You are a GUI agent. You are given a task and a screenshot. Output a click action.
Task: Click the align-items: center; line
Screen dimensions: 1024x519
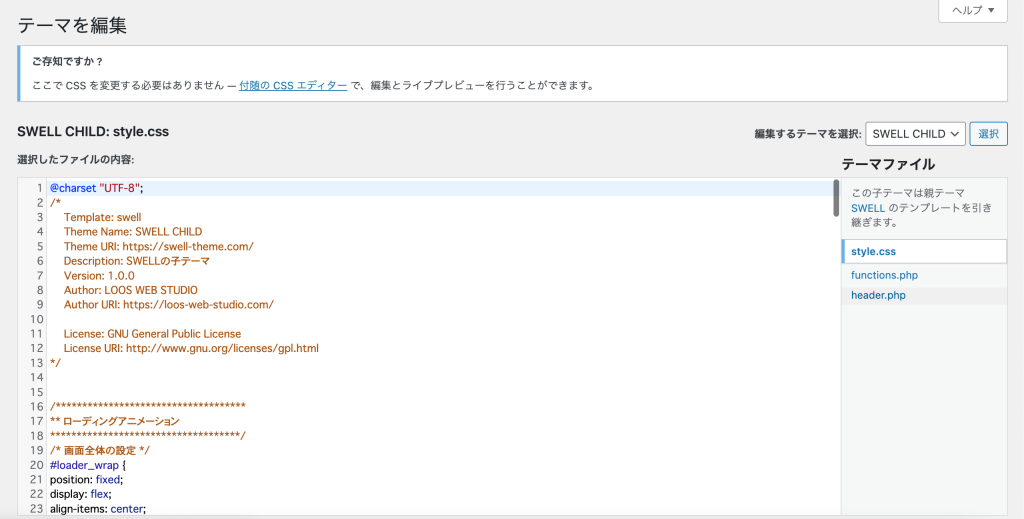98,509
